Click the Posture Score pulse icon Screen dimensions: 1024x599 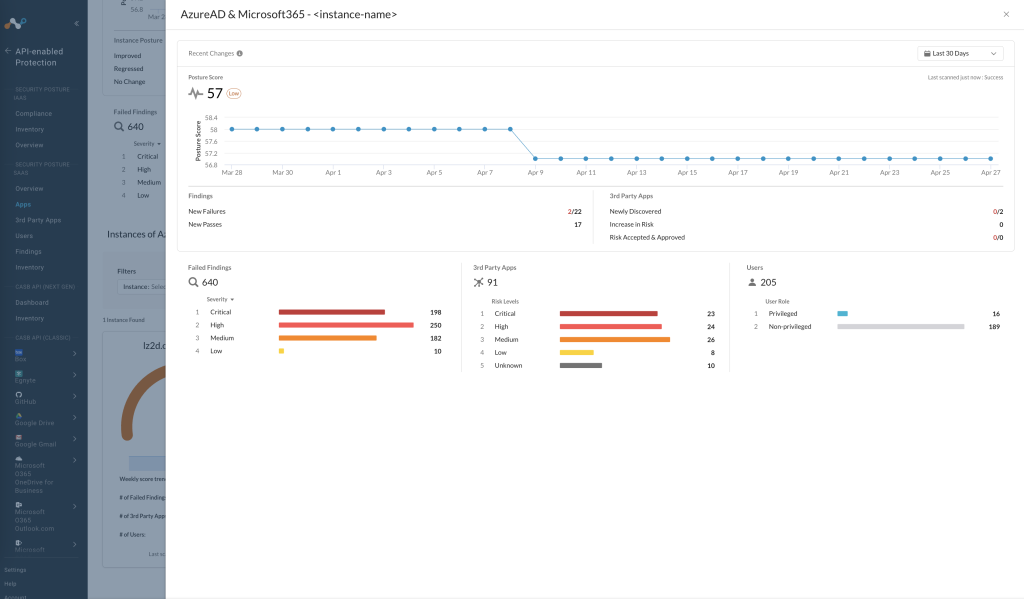[x=195, y=93]
